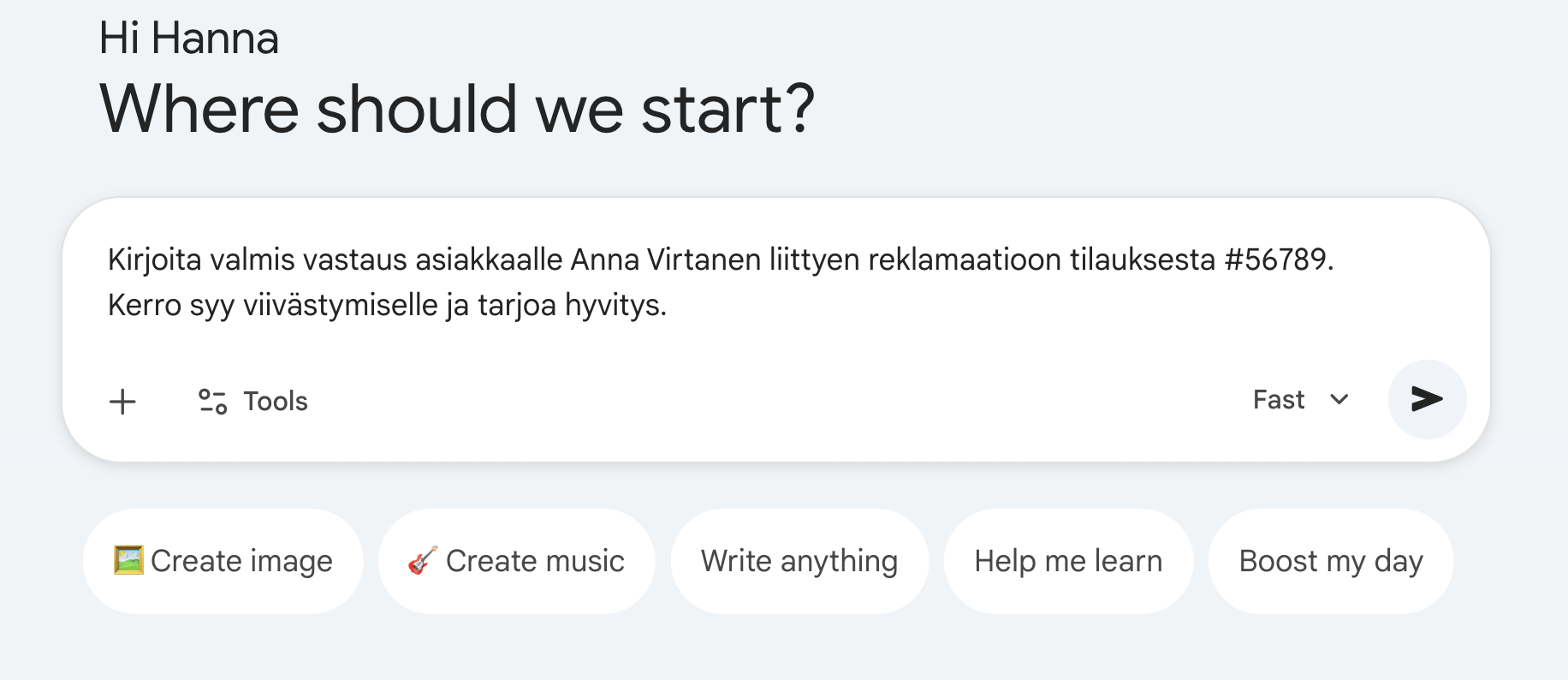Pick the Write anything suggestion
The height and width of the screenshot is (680, 1568).
click(x=799, y=561)
